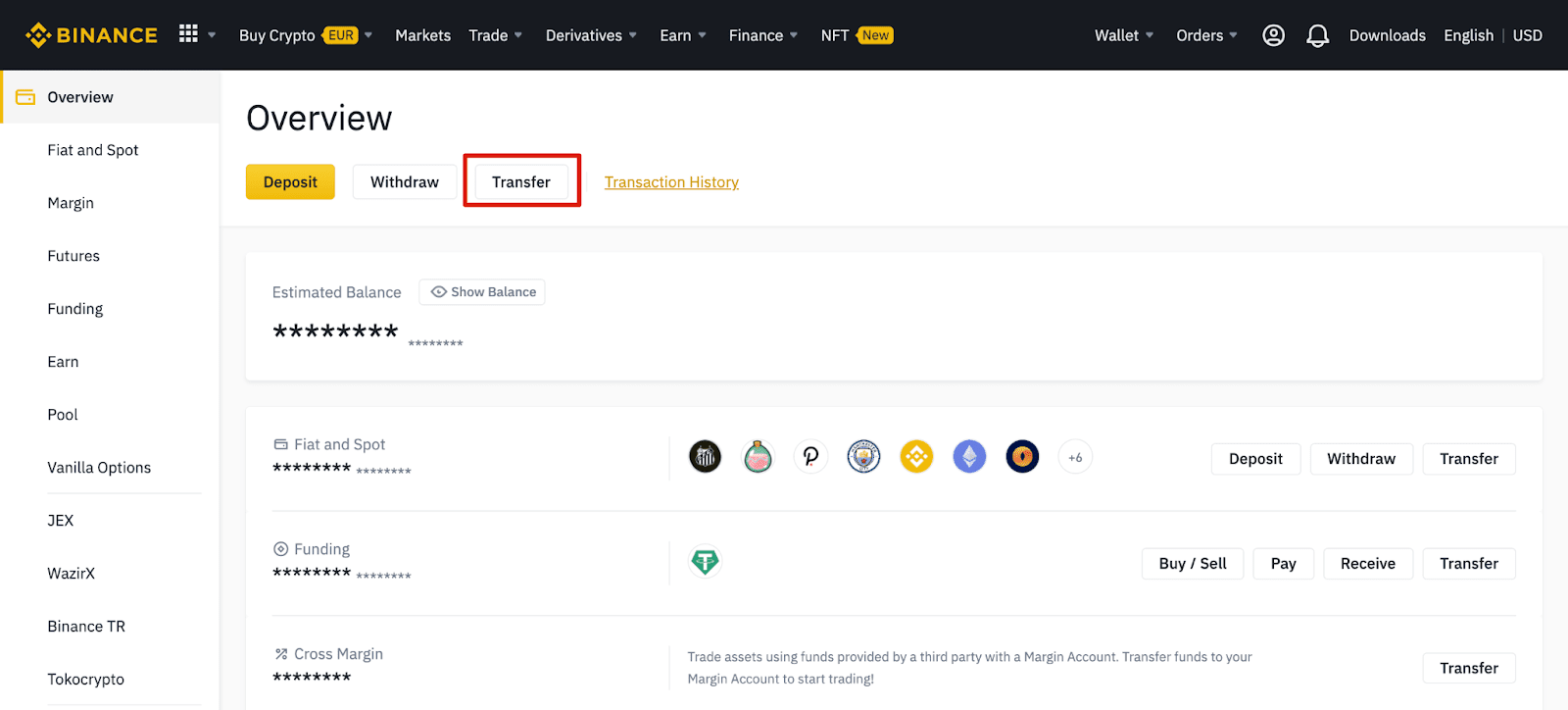The height and width of the screenshot is (710, 1568).
Task: Click Withdraw in Fiat and Spot row
Action: [1361, 459]
